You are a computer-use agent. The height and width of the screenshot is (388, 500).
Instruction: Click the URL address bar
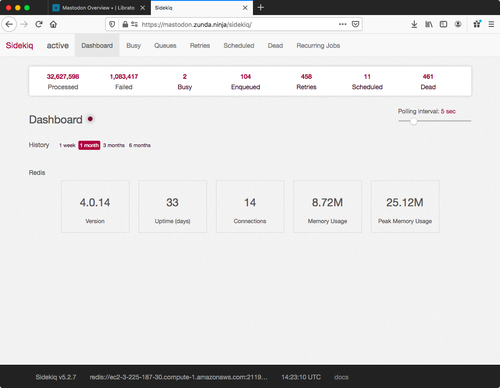(x=233, y=24)
